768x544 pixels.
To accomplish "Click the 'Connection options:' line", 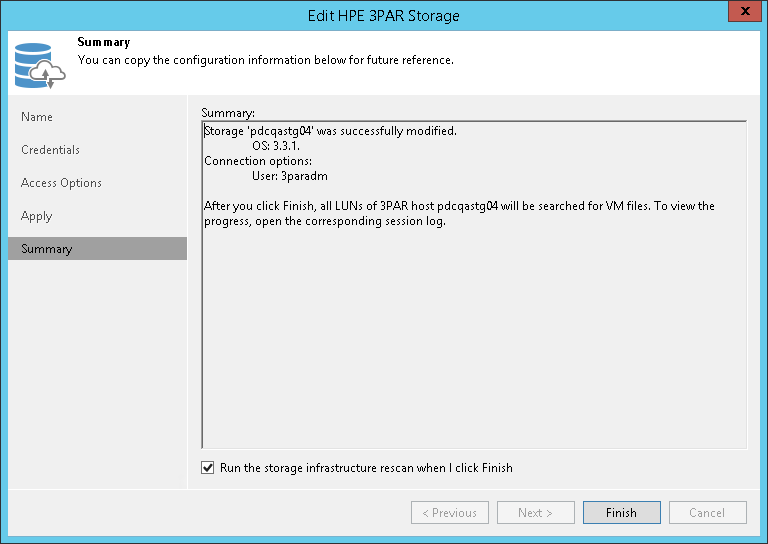I will (x=258, y=161).
